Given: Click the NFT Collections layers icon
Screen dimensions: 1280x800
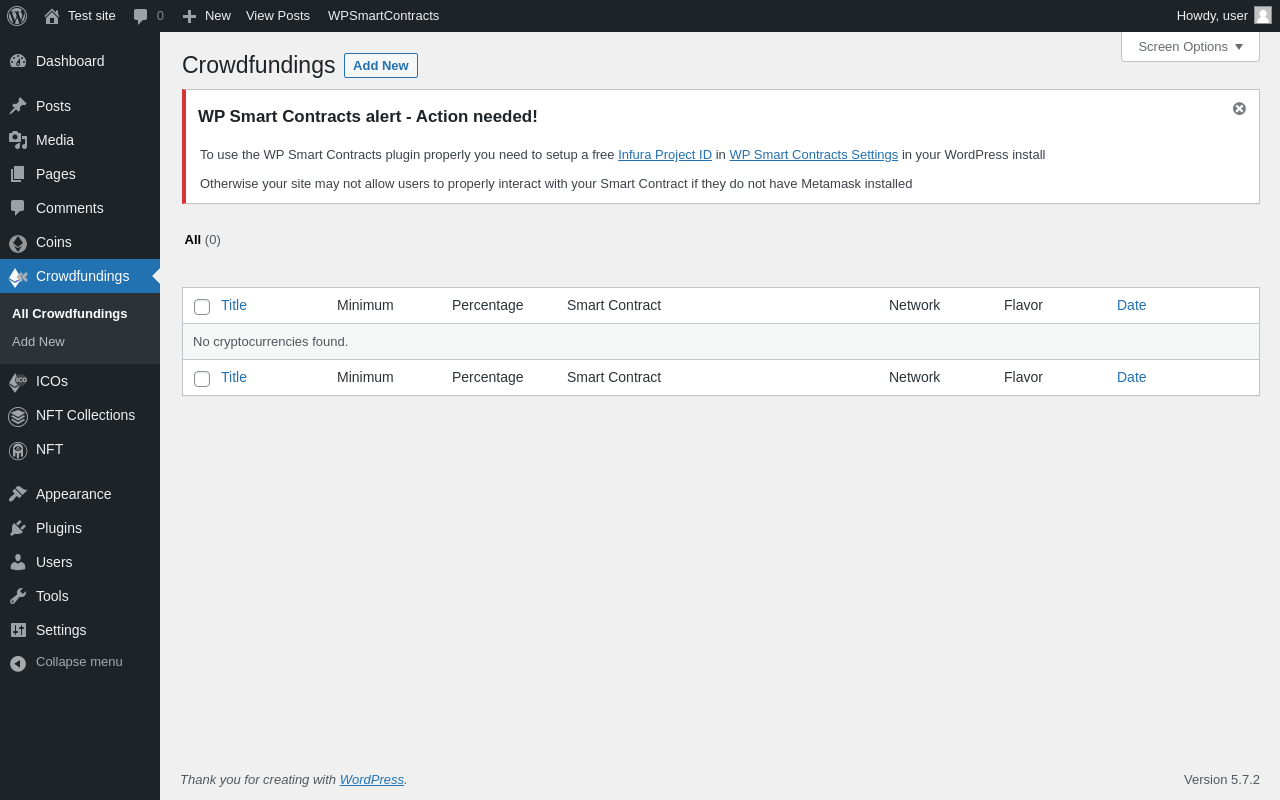Looking at the screenshot, I should point(18,416).
